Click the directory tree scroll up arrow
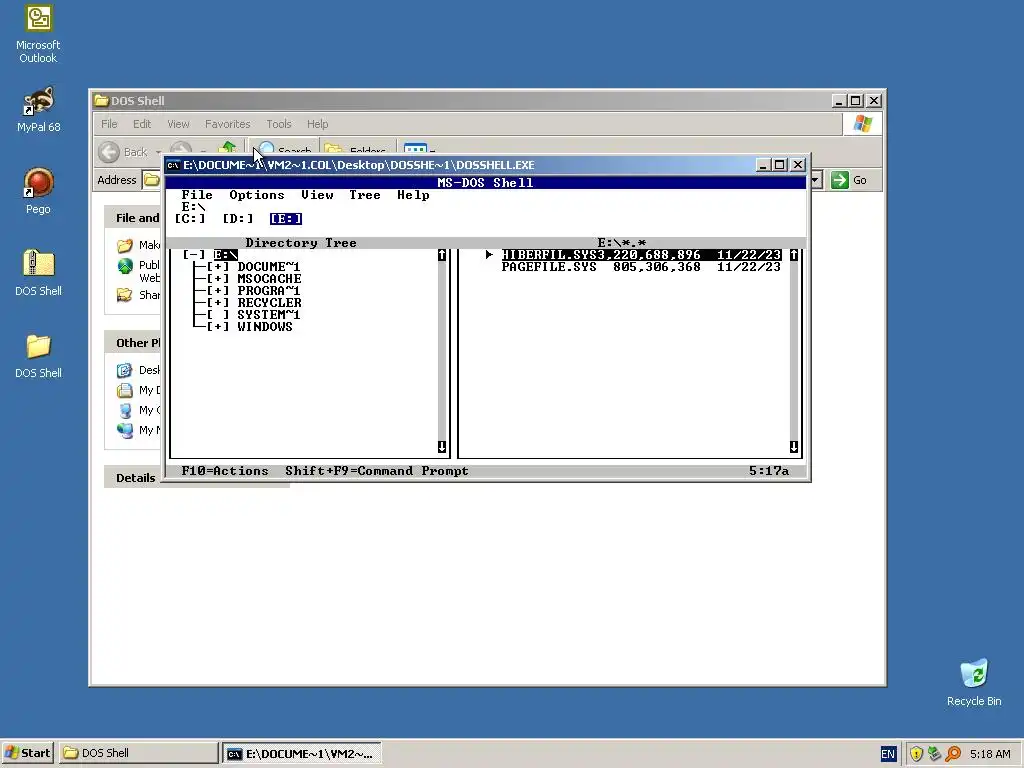 tap(442, 255)
